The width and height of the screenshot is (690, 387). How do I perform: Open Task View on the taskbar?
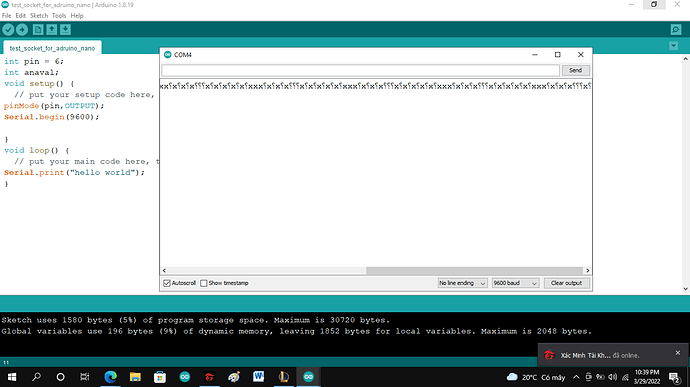[x=85, y=377]
